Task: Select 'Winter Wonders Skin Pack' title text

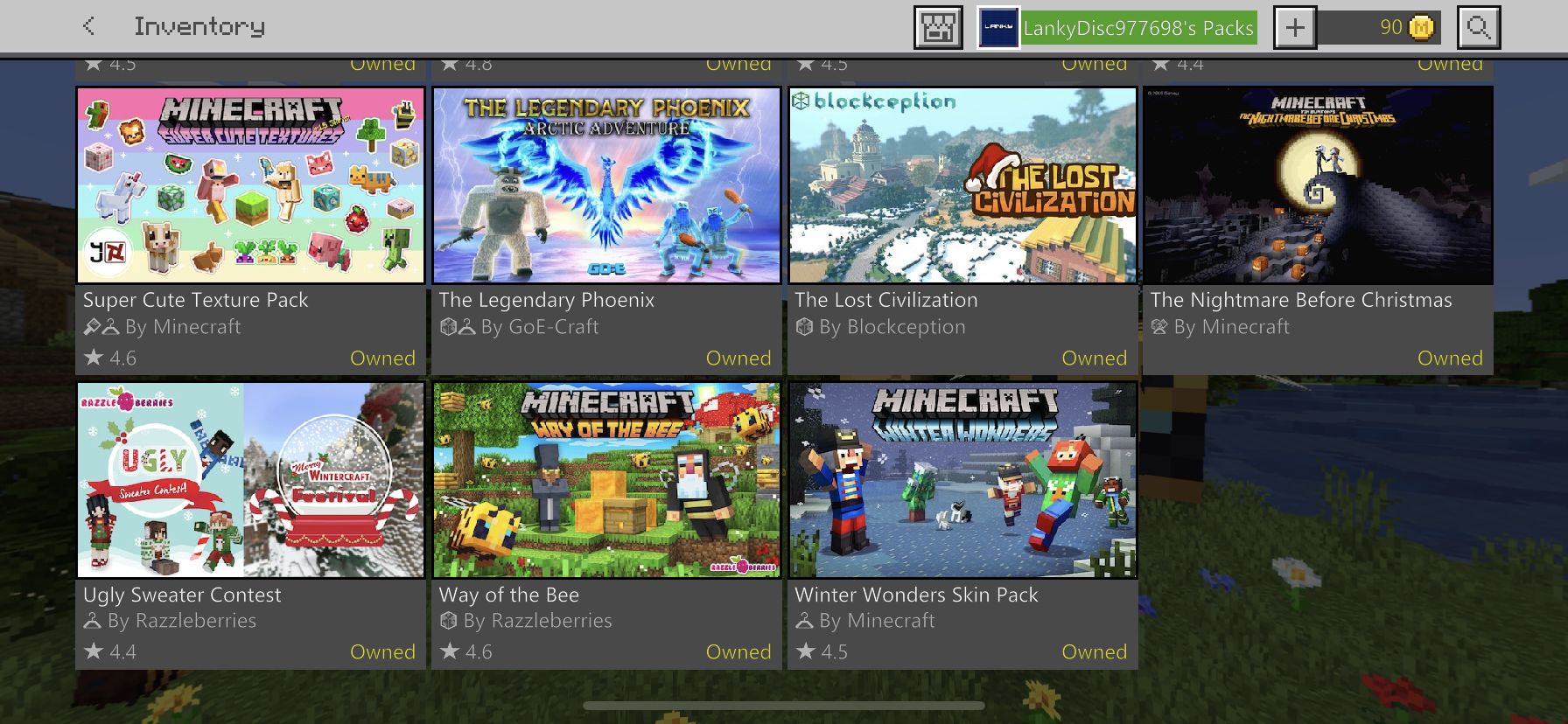Action: 916,595
